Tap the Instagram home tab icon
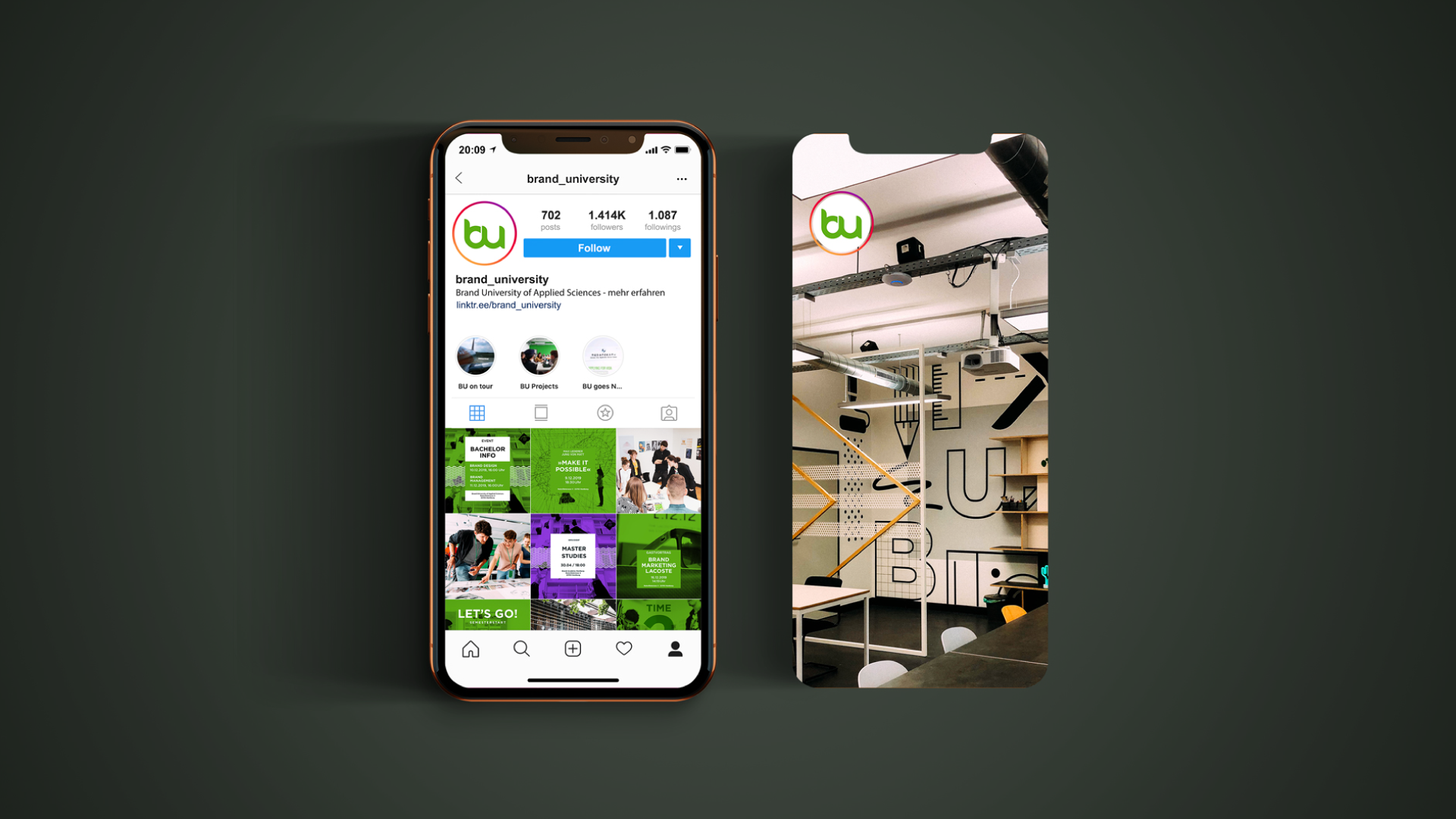 pos(470,648)
